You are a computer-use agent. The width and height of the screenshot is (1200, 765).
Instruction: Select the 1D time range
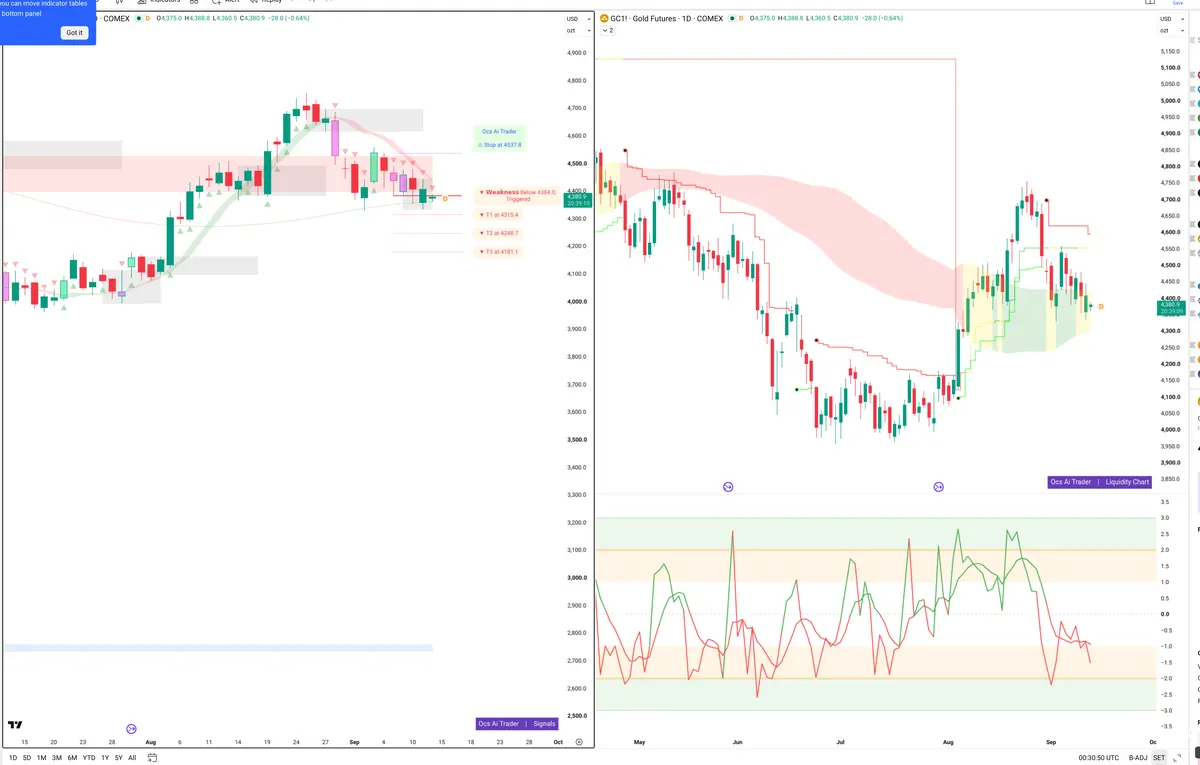(x=14, y=758)
